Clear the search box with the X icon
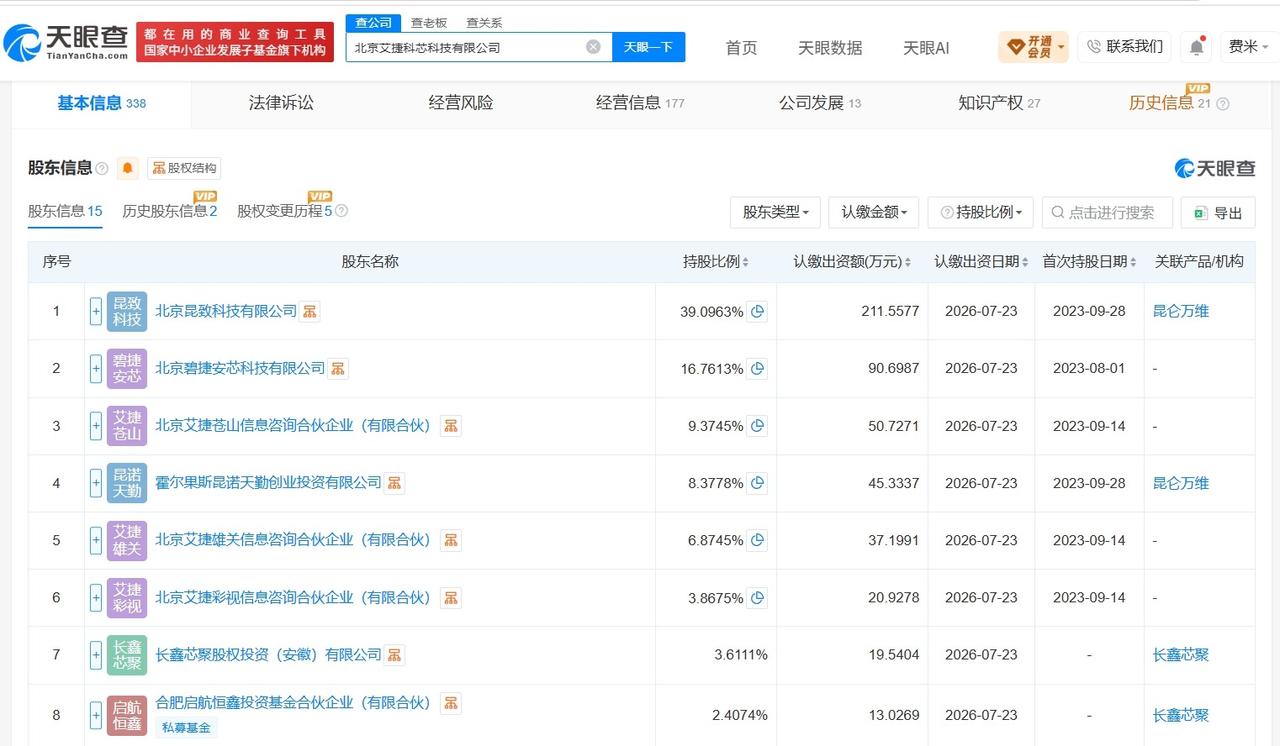 [593, 47]
